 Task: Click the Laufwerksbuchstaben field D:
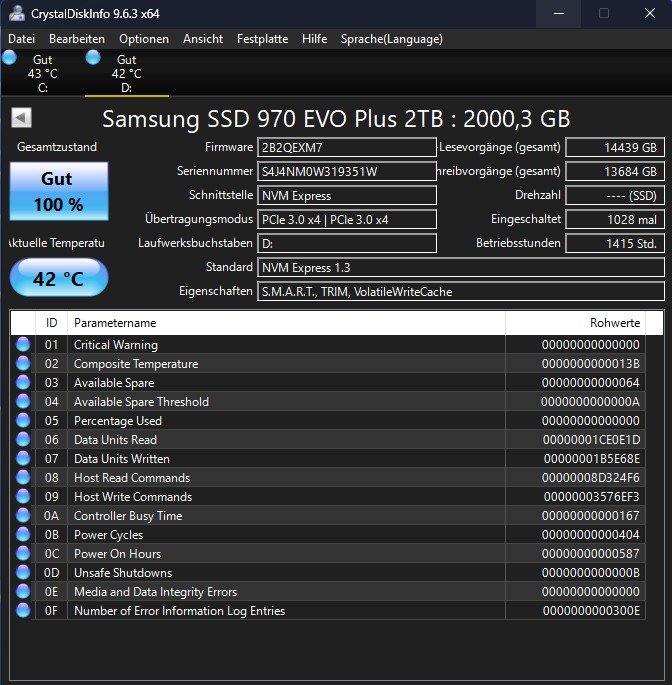(x=347, y=243)
